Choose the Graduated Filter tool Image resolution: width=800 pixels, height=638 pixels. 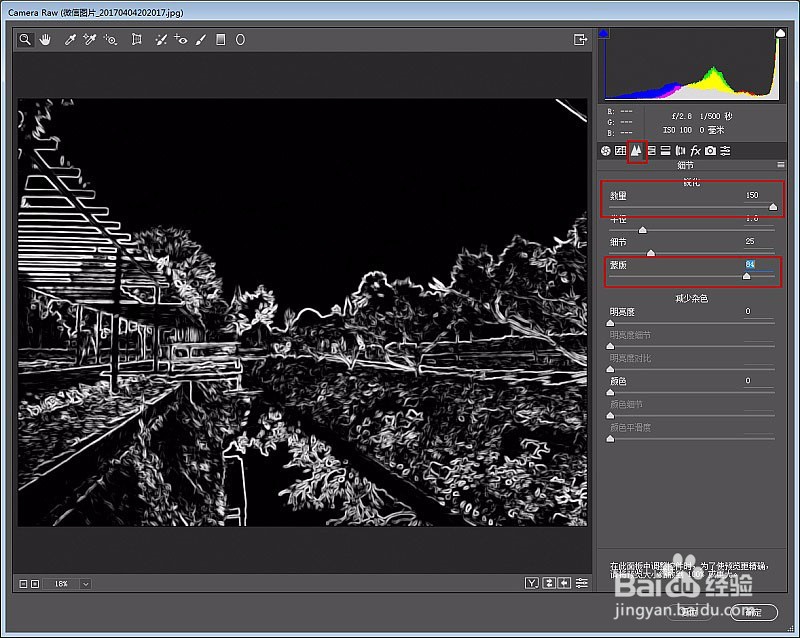tap(220, 39)
